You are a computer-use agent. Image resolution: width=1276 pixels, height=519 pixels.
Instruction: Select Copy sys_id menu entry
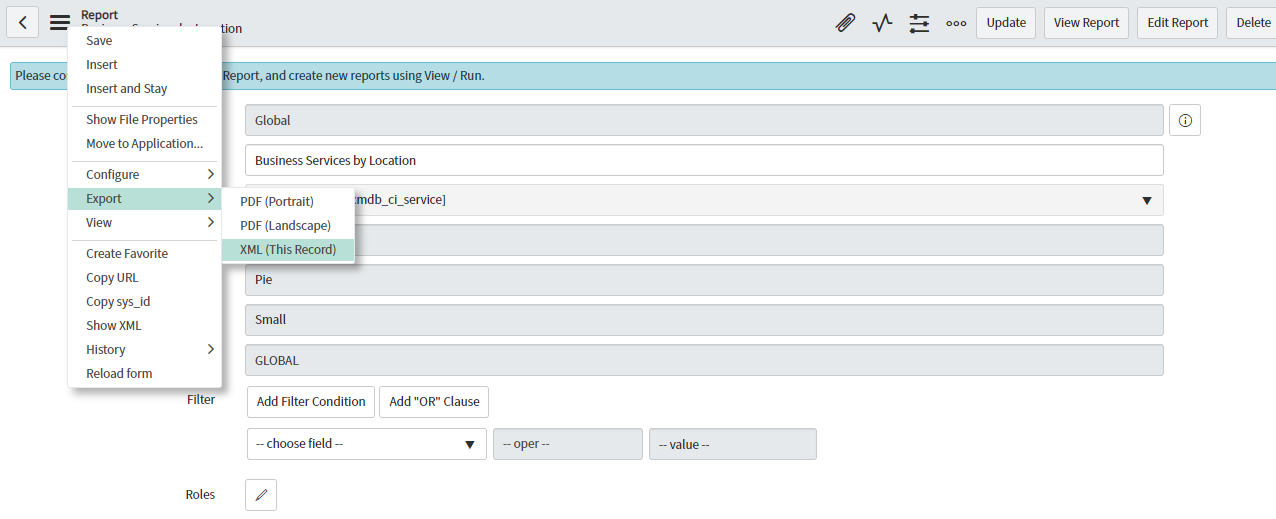(144, 302)
